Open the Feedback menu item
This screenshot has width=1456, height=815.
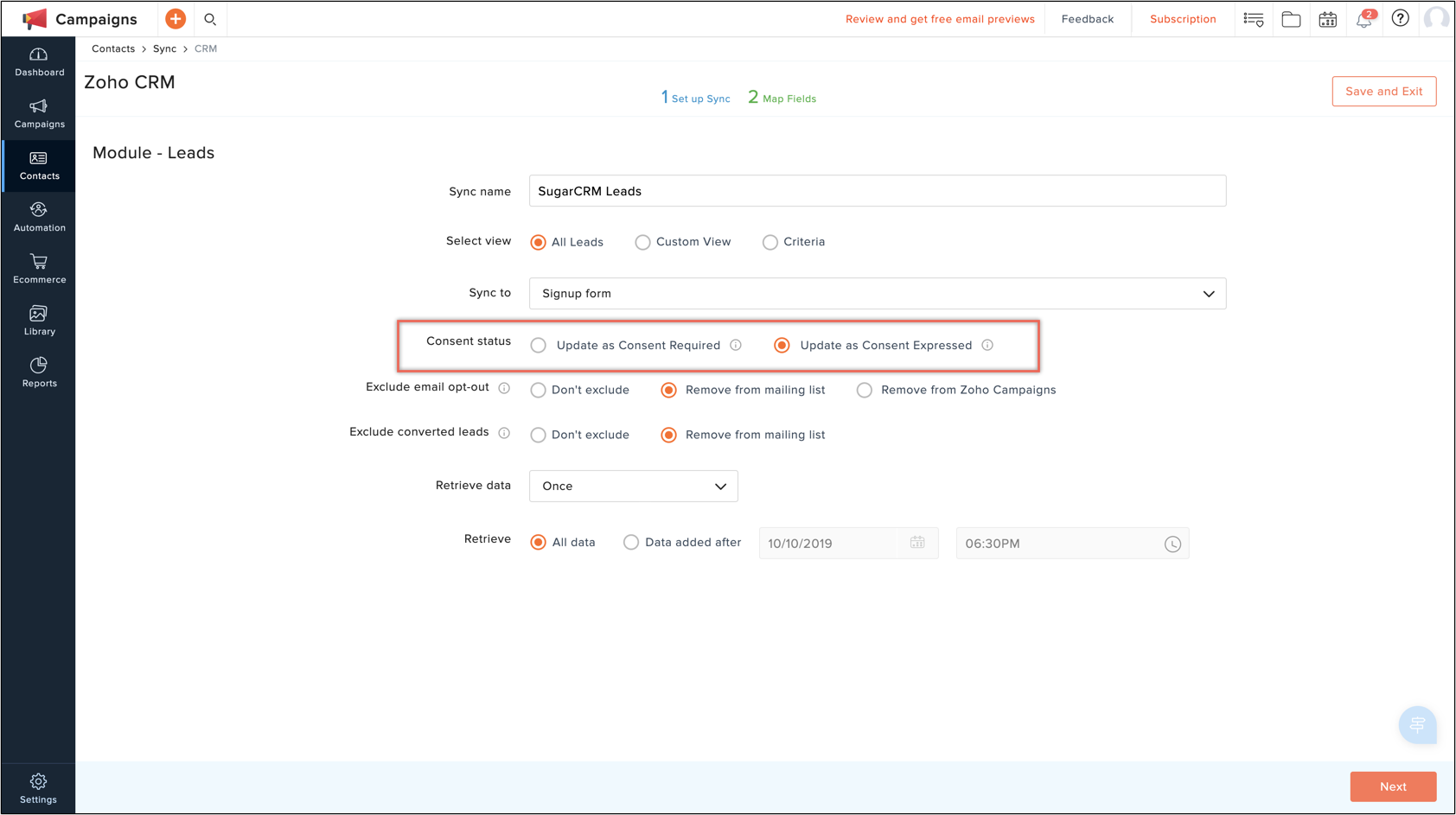1088,19
